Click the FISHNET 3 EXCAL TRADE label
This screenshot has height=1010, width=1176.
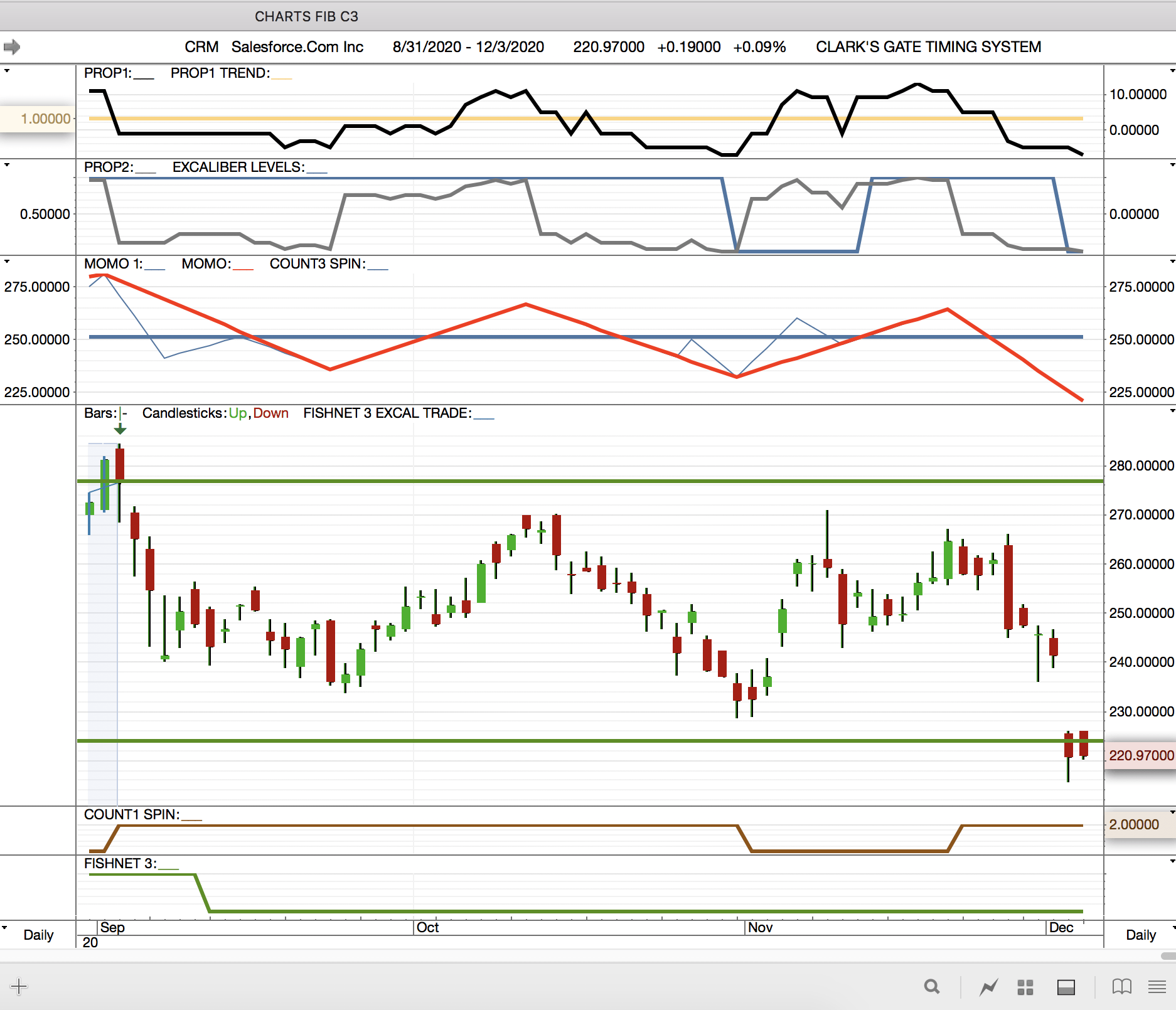pos(387,413)
